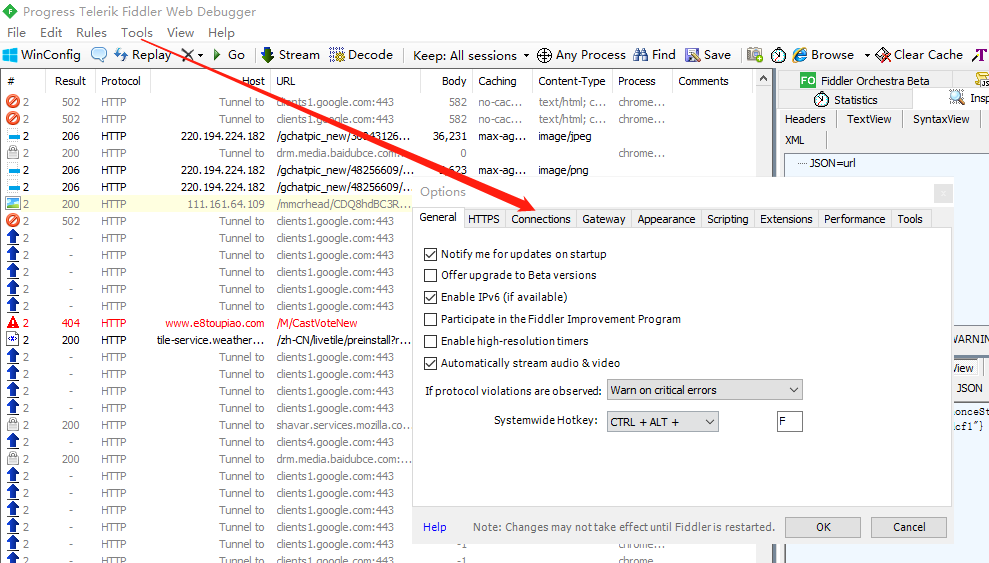989x563 pixels.
Task: Click the hotkey letter F field
Action: point(790,421)
